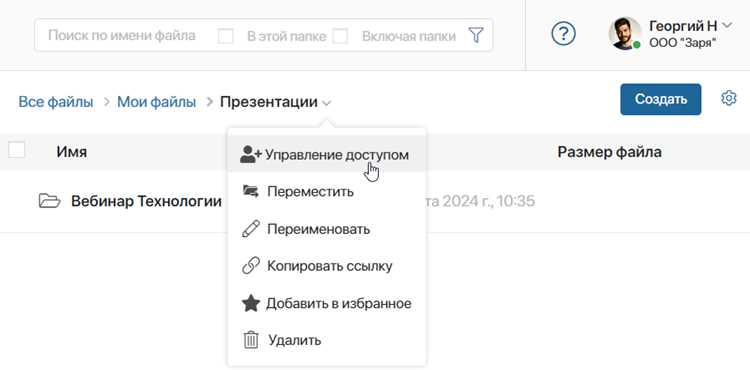Screen dimensions: 750x370
Task: Choose Удалить from the folder menu
Action: coord(327,340)
